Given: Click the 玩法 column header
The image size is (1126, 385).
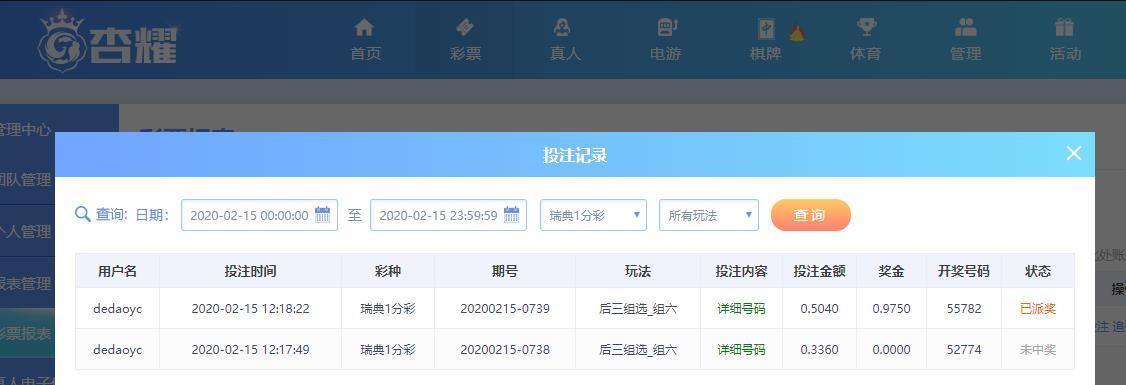Looking at the screenshot, I should click(x=638, y=271).
